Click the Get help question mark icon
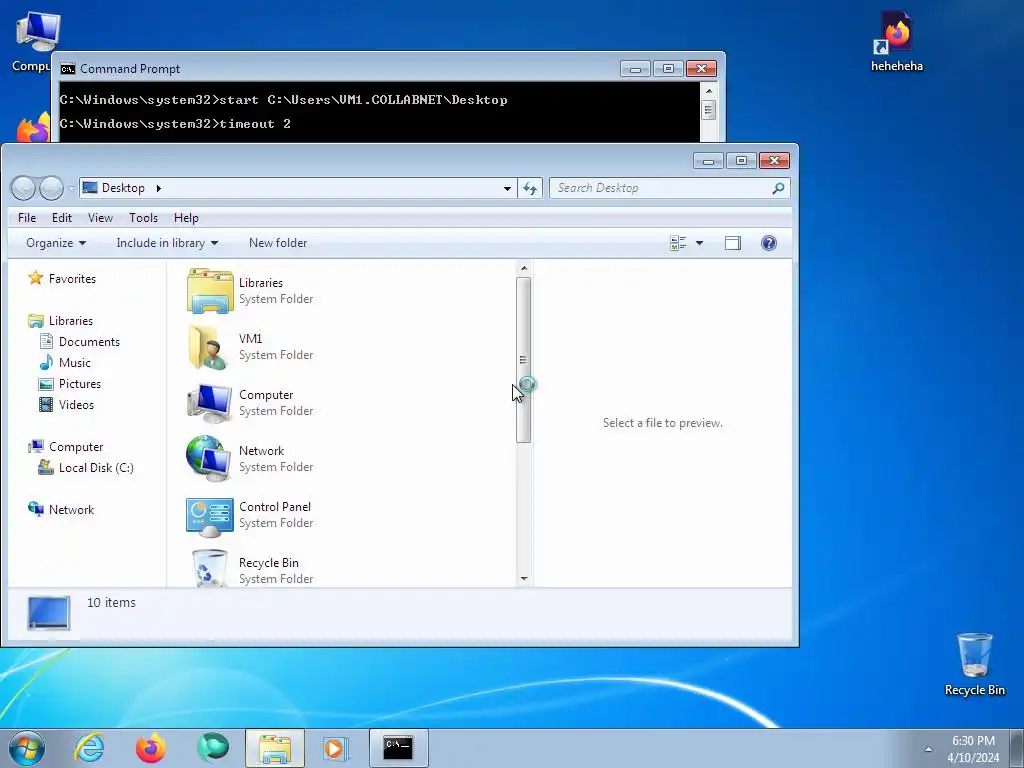1024x768 pixels. 769,243
